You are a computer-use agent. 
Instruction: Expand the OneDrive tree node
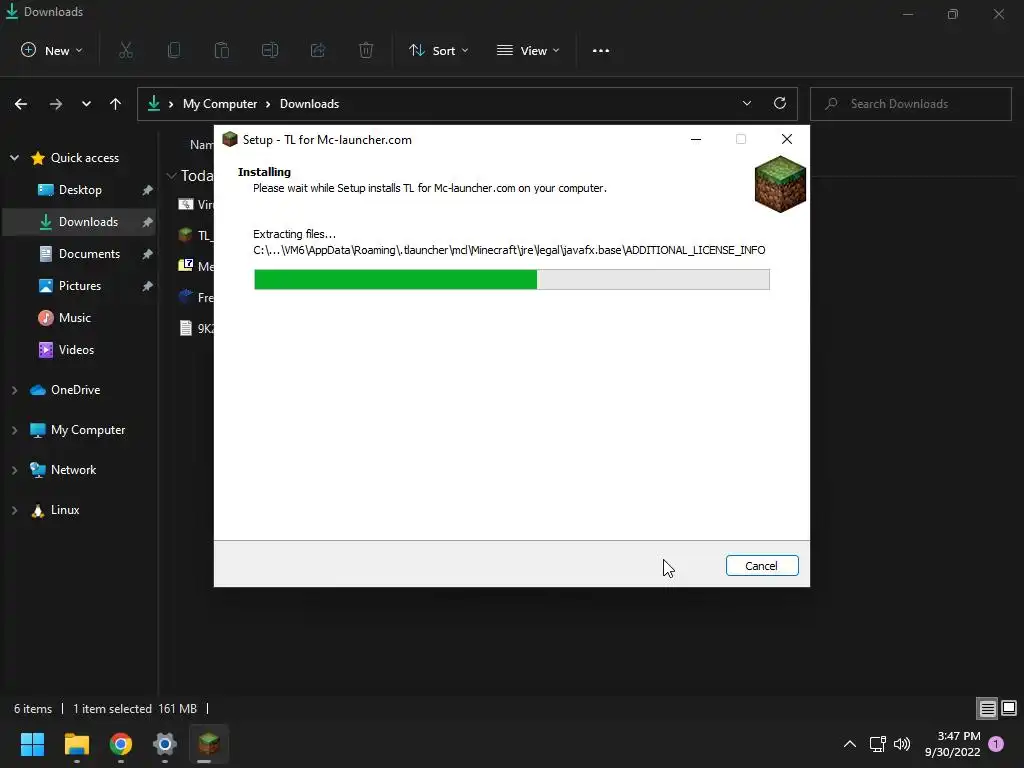click(x=14, y=390)
